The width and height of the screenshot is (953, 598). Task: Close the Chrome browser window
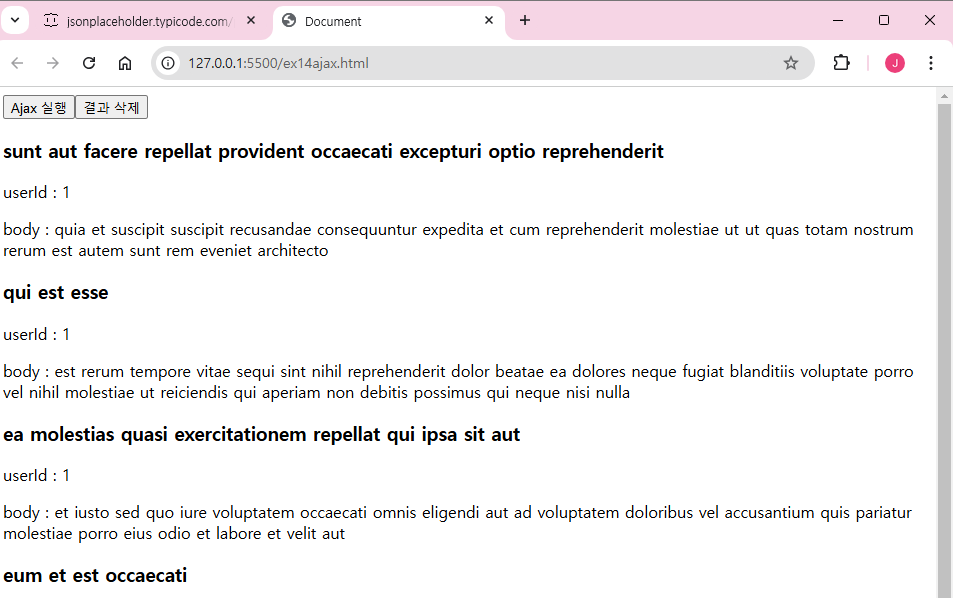(x=930, y=21)
